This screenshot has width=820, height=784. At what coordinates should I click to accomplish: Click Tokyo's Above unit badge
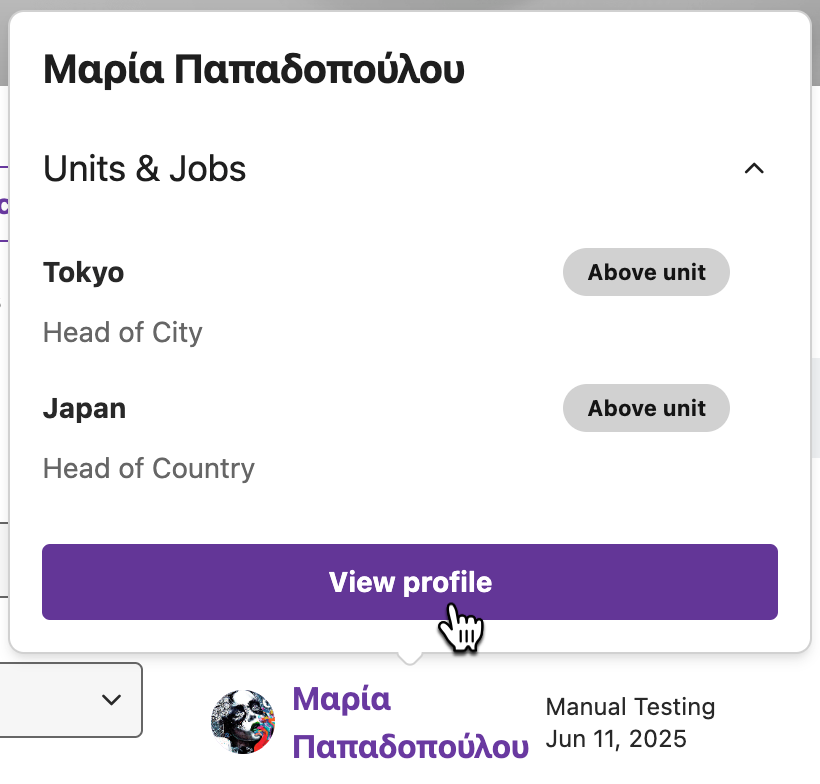[x=646, y=272]
